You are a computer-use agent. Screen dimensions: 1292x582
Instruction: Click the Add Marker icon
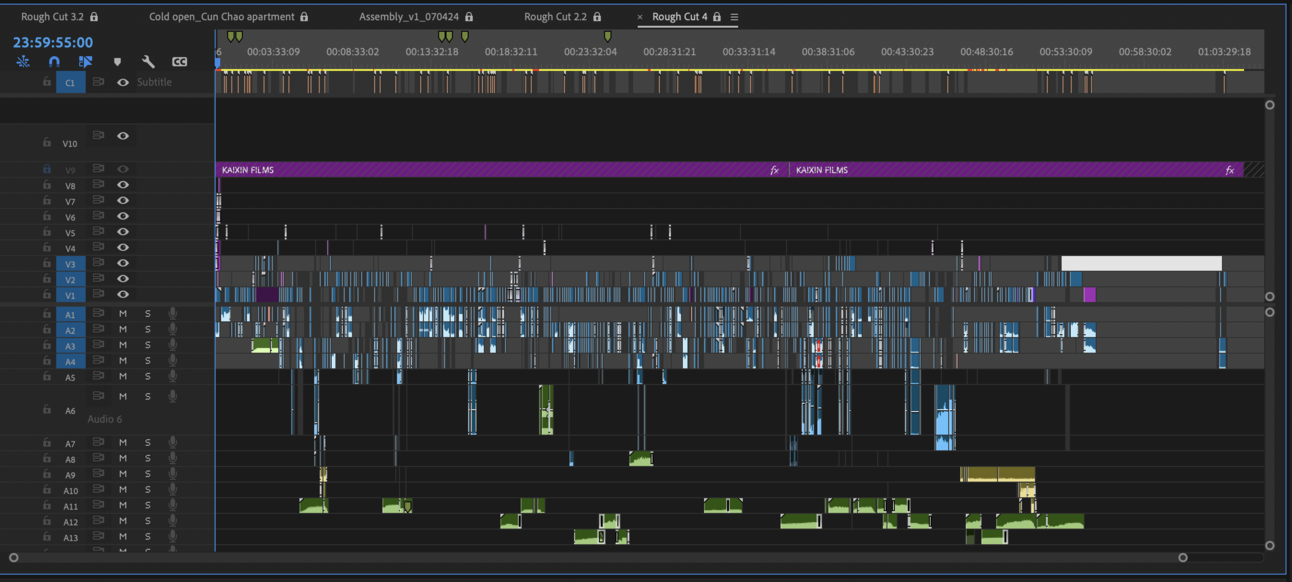tap(117, 62)
